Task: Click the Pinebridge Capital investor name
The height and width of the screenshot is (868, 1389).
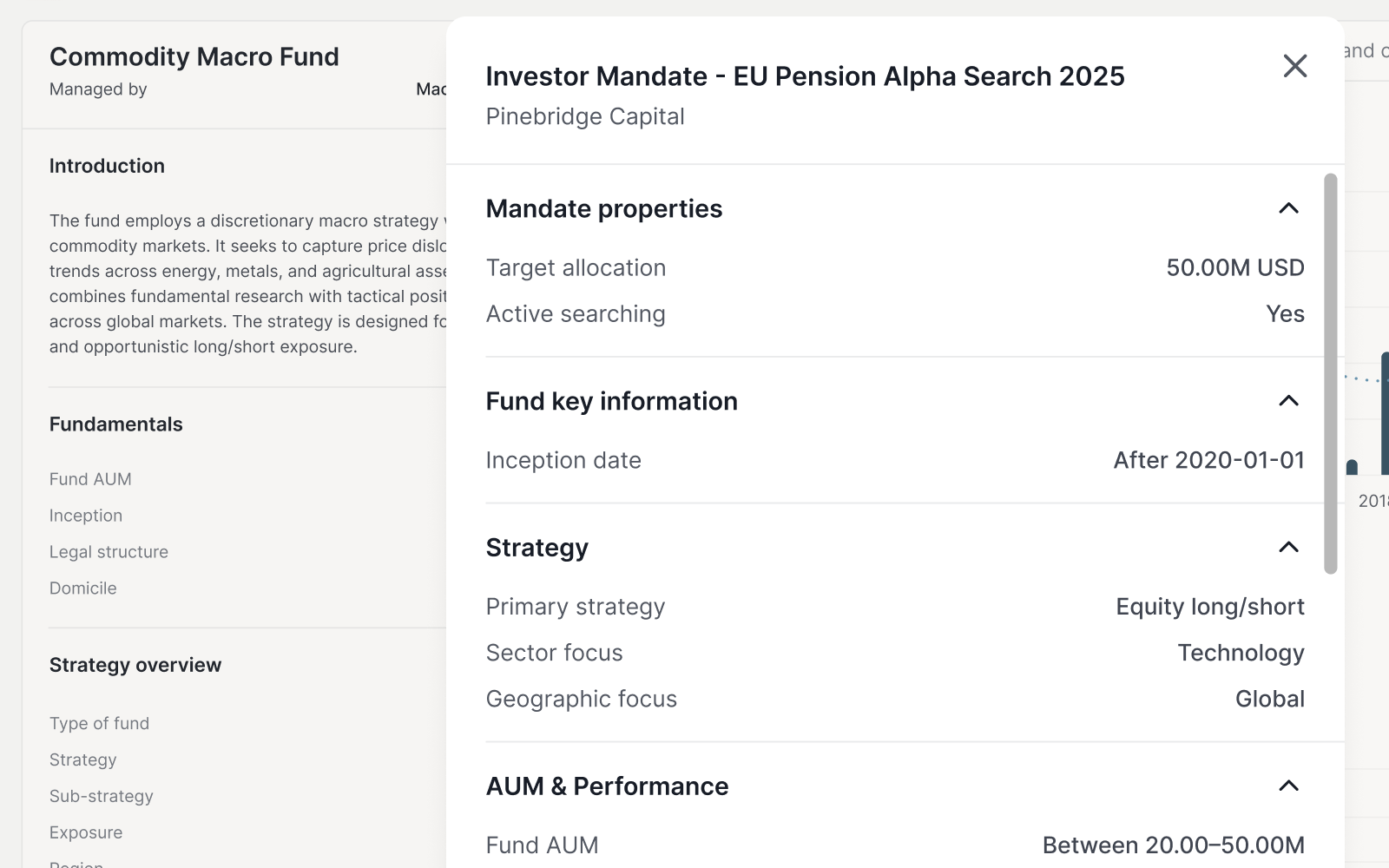Action: (585, 116)
